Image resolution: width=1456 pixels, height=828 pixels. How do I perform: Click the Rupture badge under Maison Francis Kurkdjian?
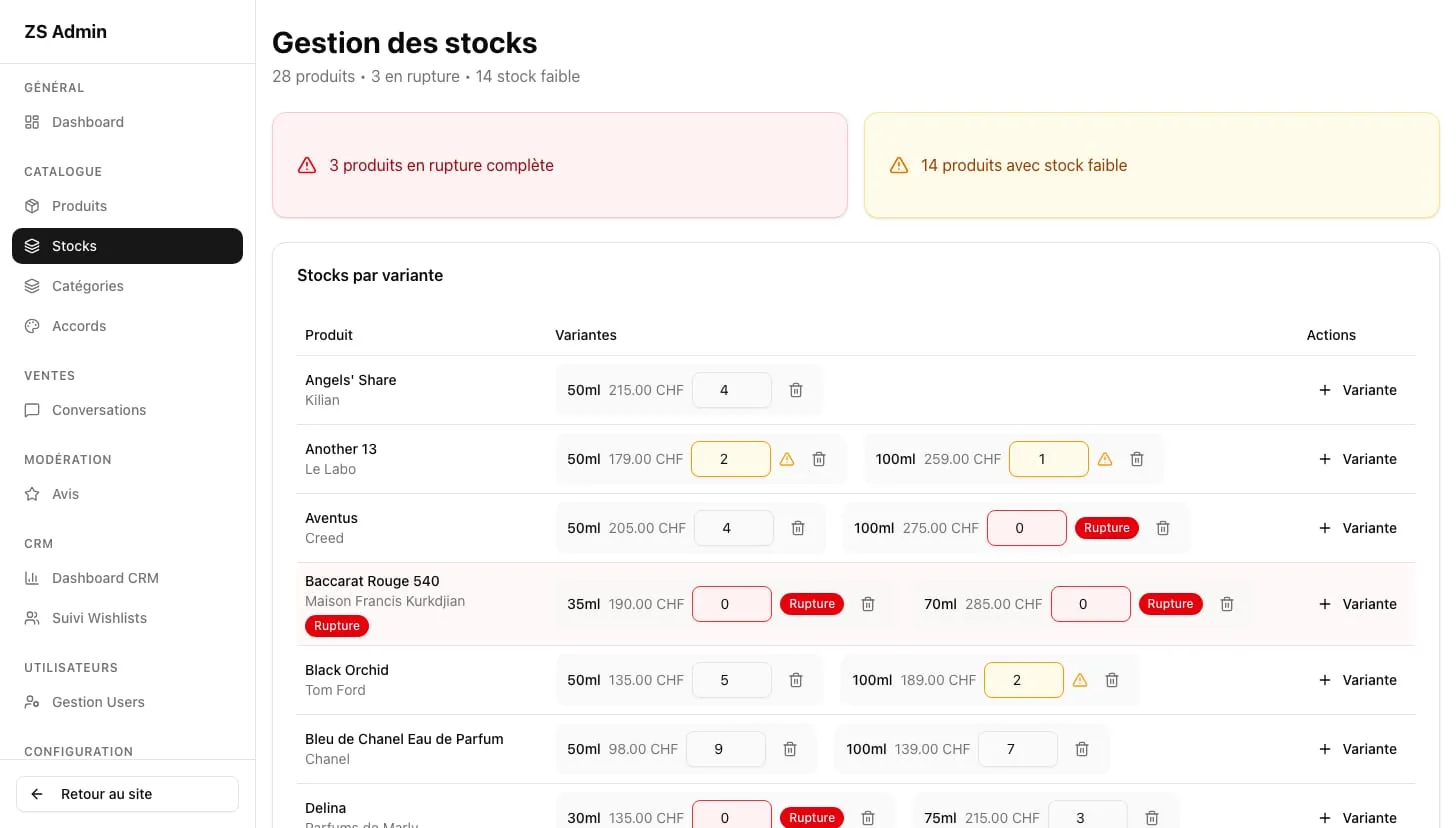pos(337,626)
